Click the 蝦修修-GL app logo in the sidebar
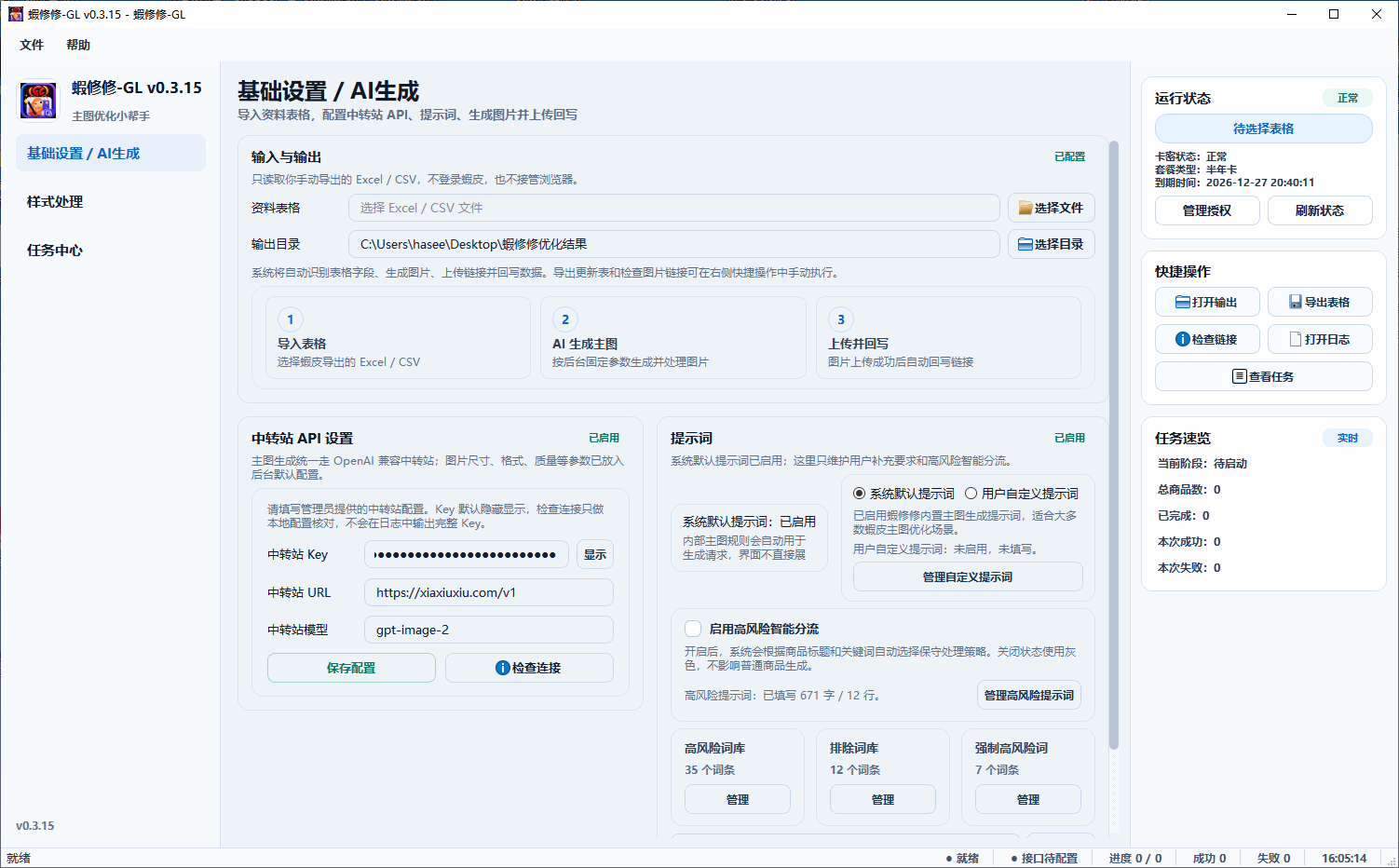Screen dimensions: 1399x868 point(38,101)
